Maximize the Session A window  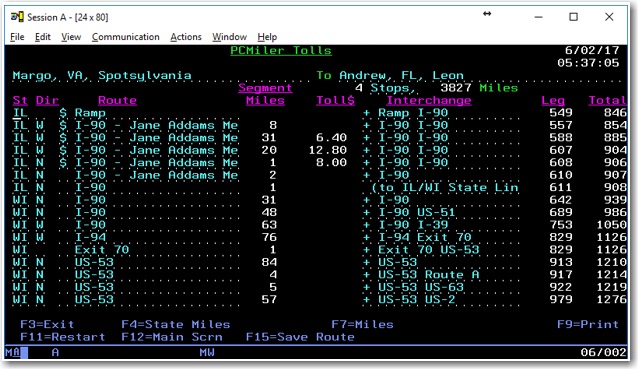point(573,17)
